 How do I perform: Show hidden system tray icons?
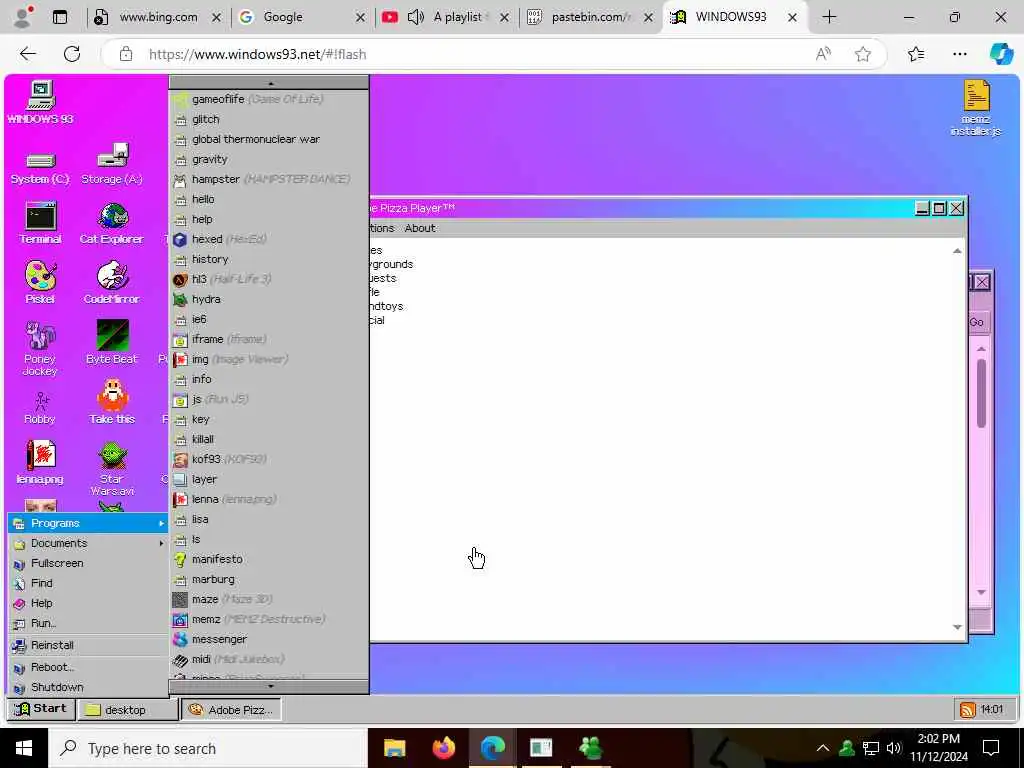[x=823, y=748]
